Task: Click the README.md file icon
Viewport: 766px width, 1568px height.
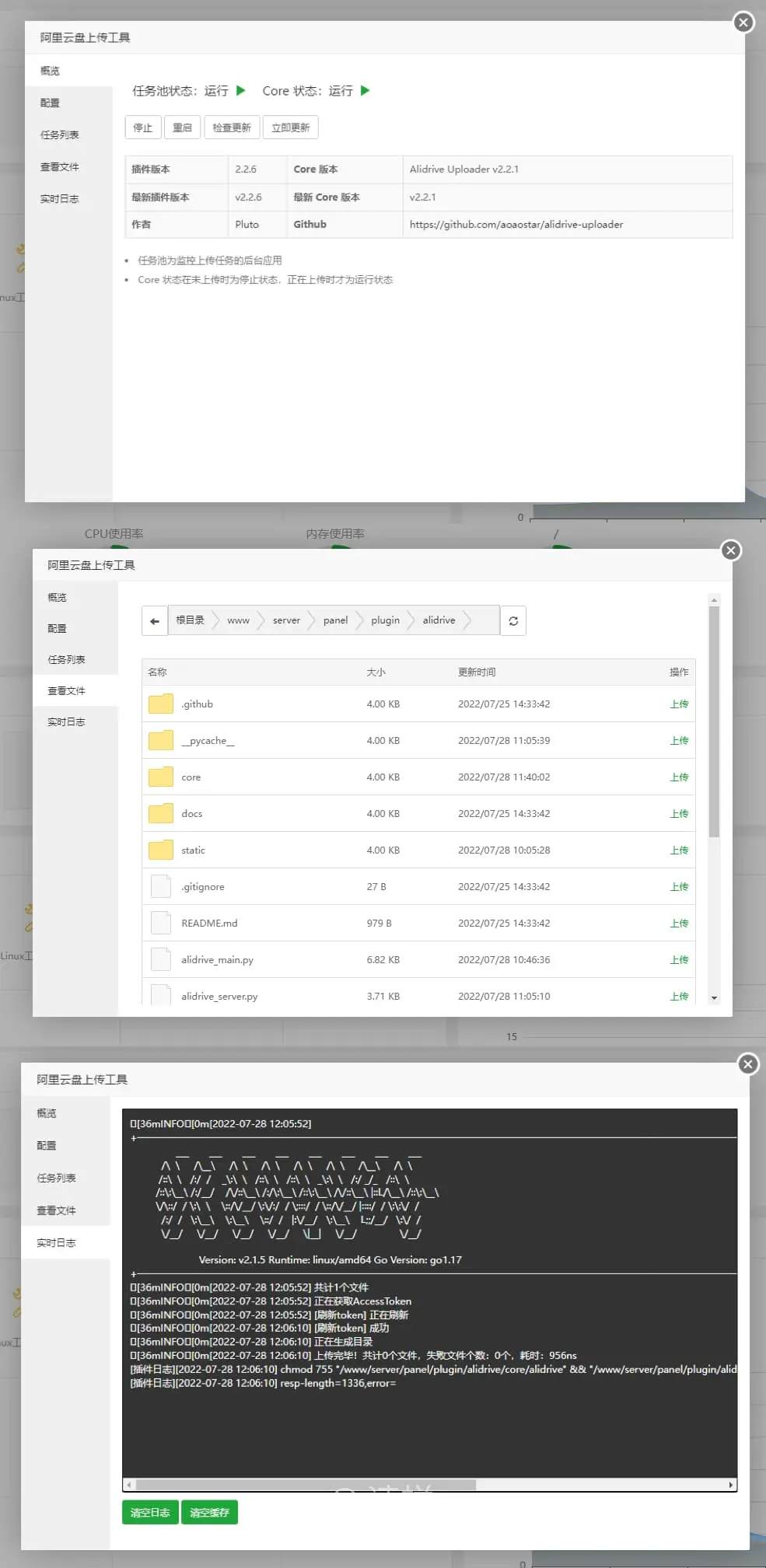Action: [x=161, y=923]
